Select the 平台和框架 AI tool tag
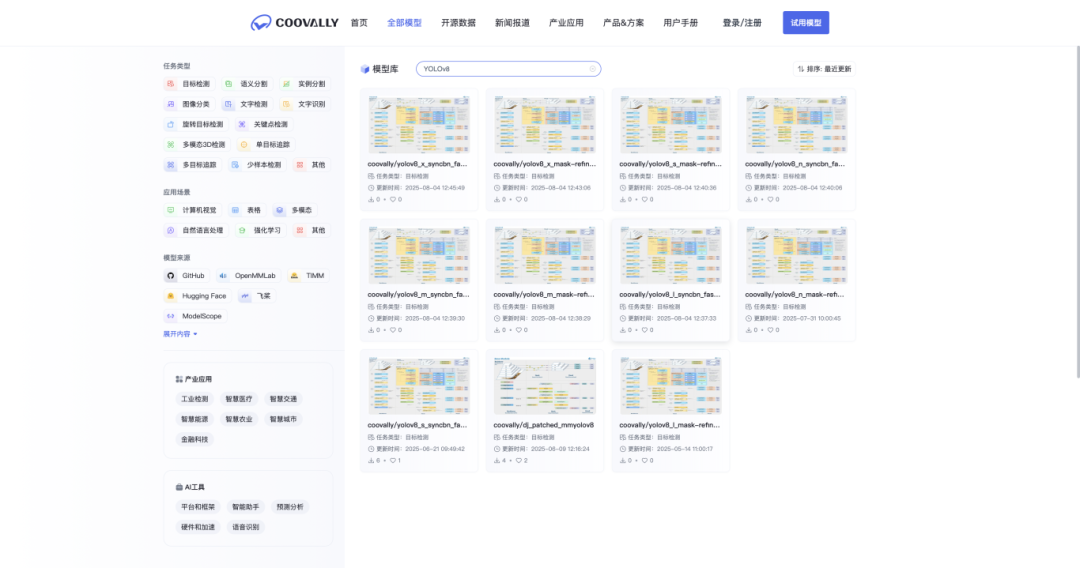The image size is (1080, 568). (x=198, y=507)
